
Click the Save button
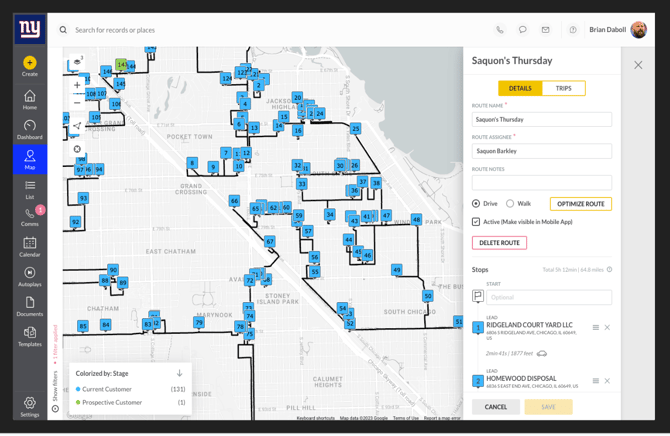coord(548,407)
